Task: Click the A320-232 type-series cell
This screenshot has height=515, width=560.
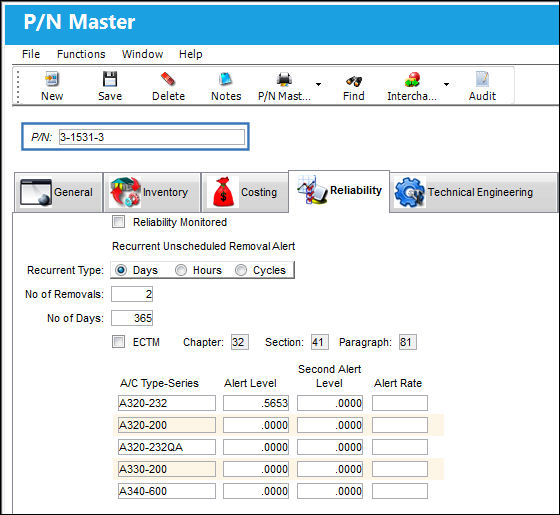Action: [x=167, y=403]
